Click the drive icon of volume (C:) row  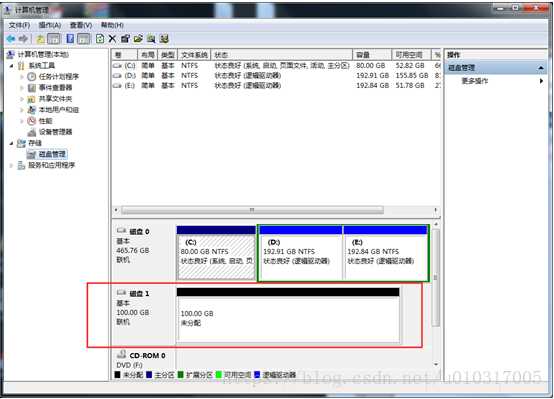(118, 66)
